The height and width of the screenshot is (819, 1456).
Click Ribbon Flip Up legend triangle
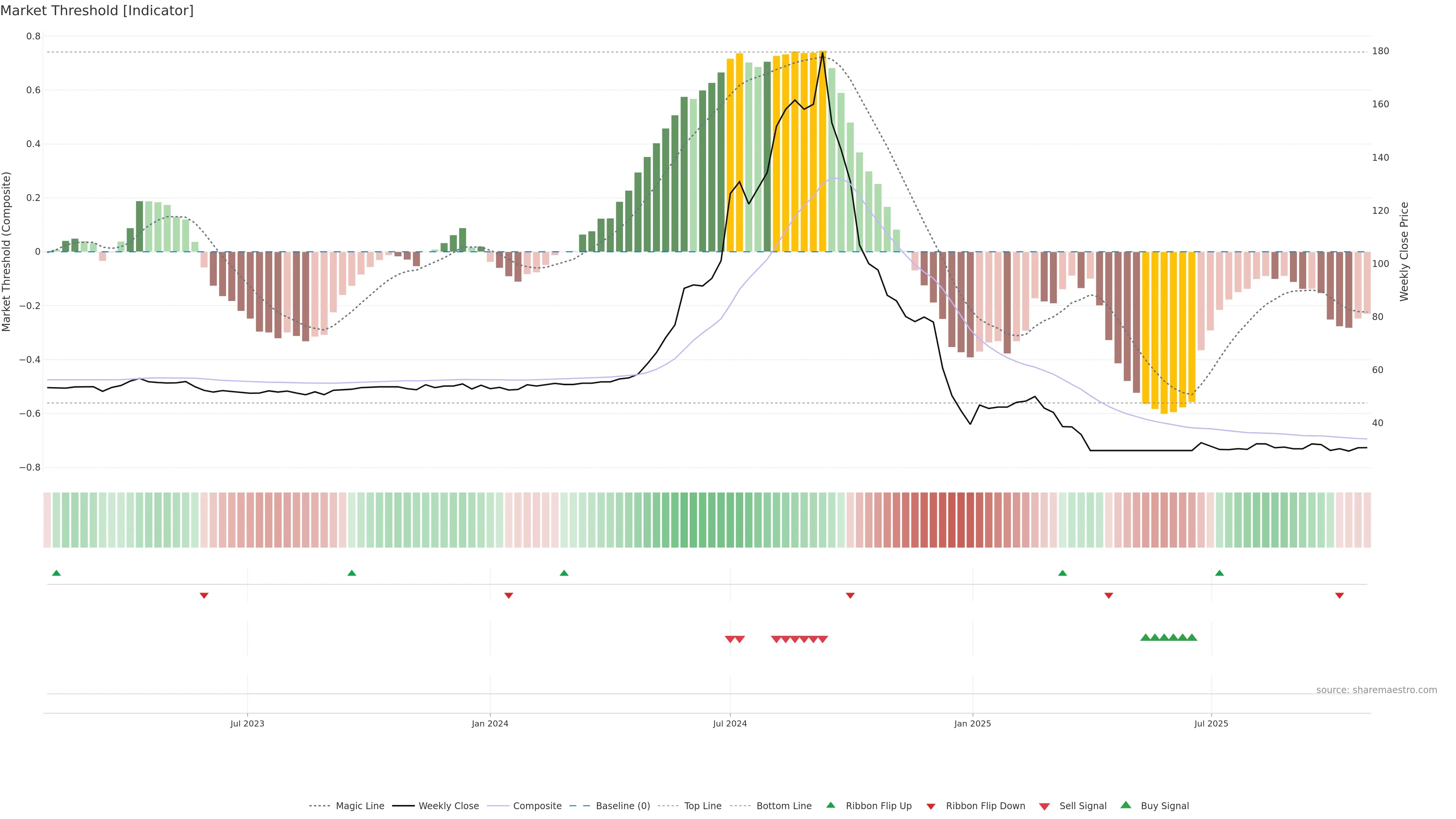tap(830, 805)
